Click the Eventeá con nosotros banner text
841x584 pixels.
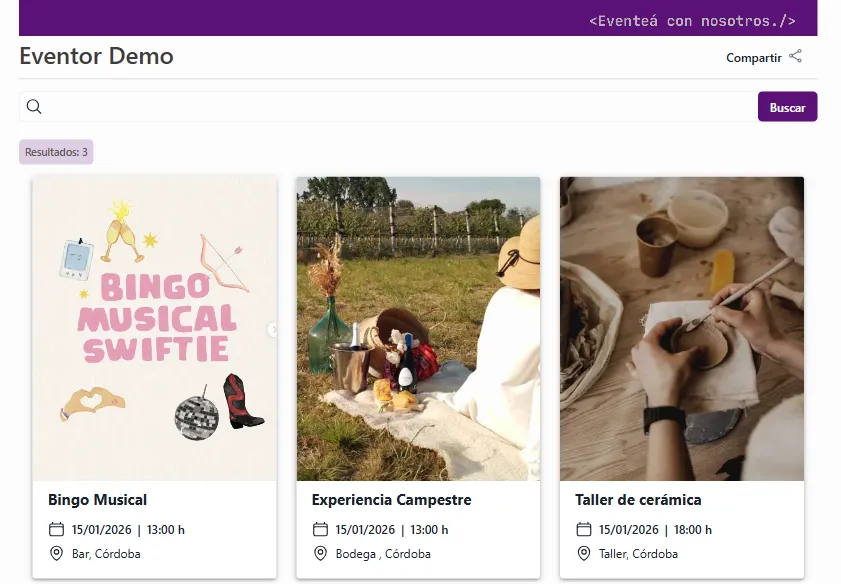pyautogui.click(x=692, y=20)
